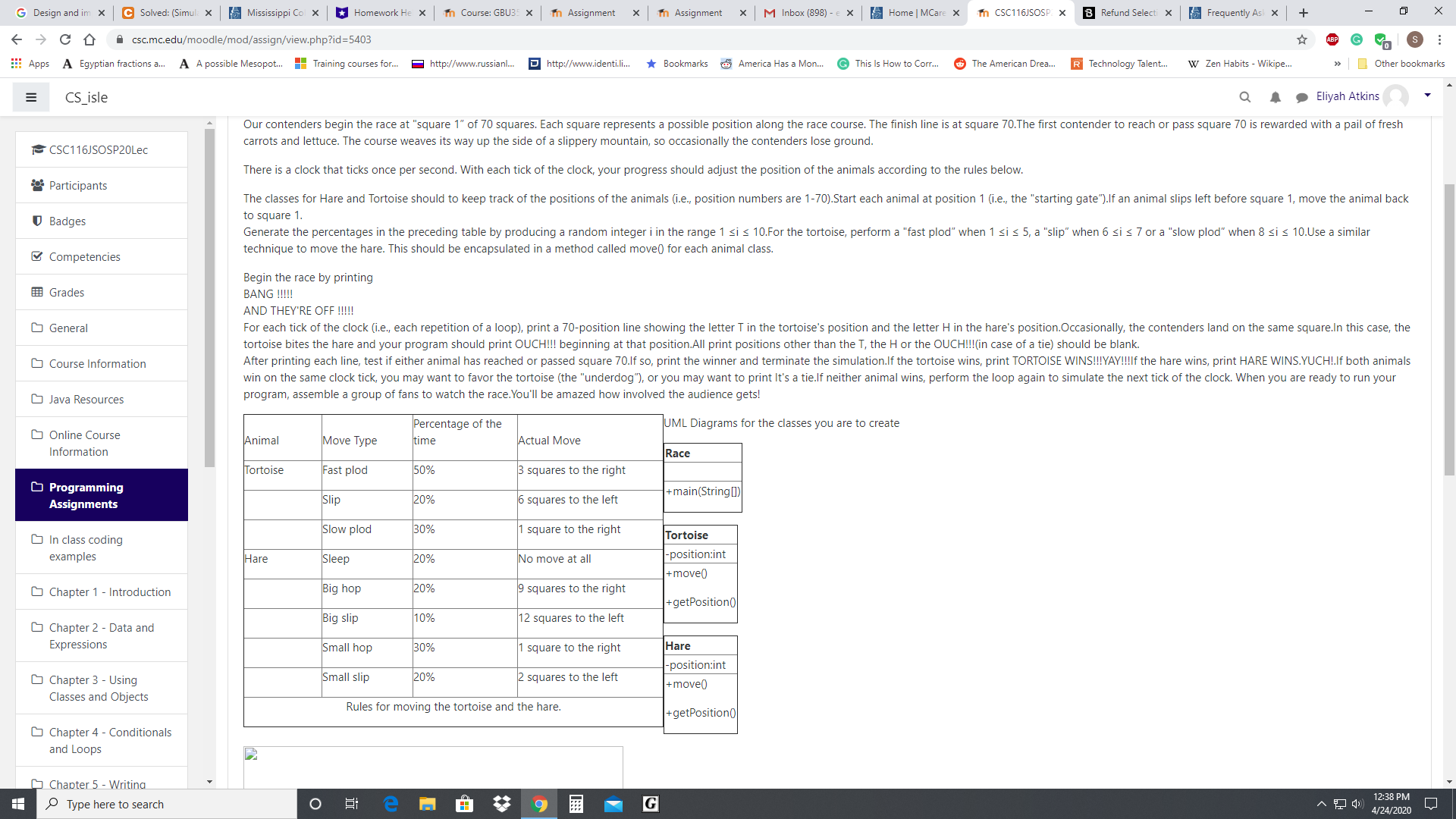Launch Microsoft Edge from the taskbar
Screen dimensions: 1456x819
(x=391, y=804)
